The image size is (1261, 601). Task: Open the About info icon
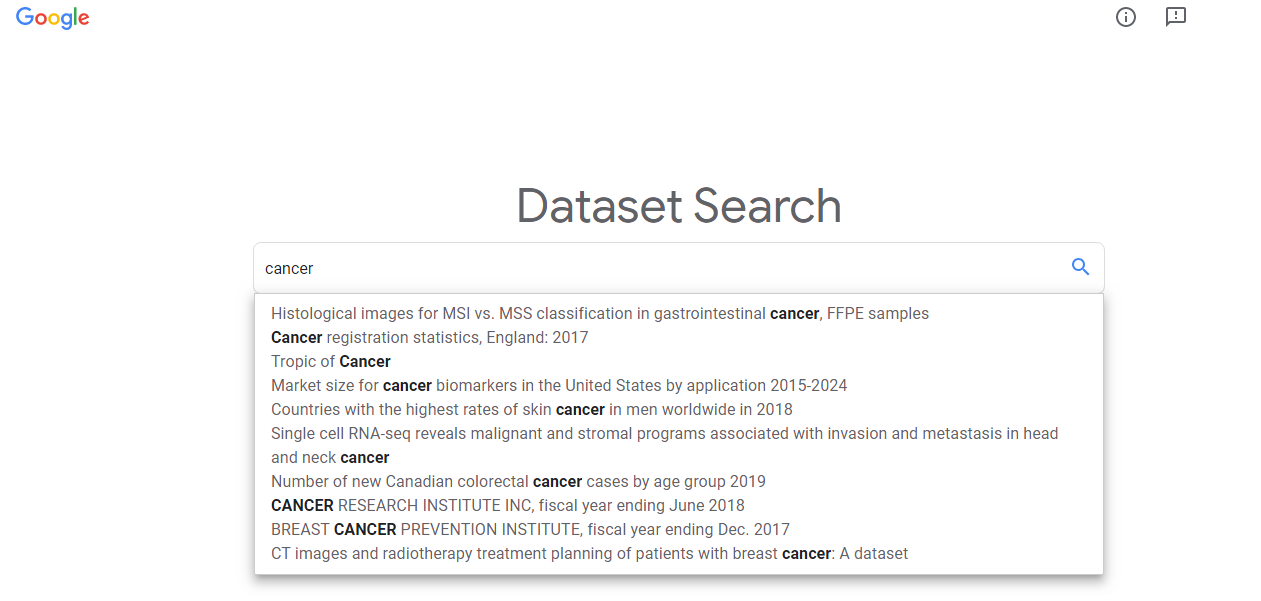[x=1126, y=17]
